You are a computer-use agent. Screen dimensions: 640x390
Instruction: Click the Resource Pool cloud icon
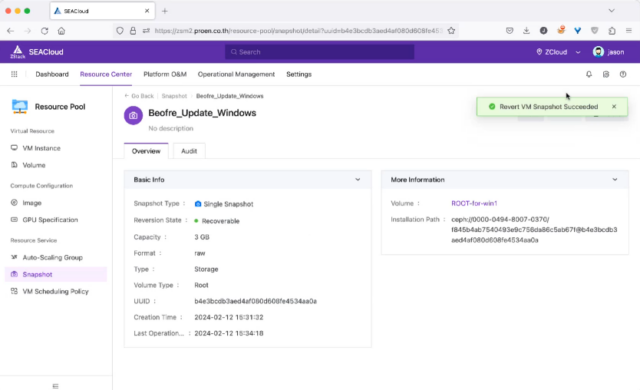tap(20, 106)
